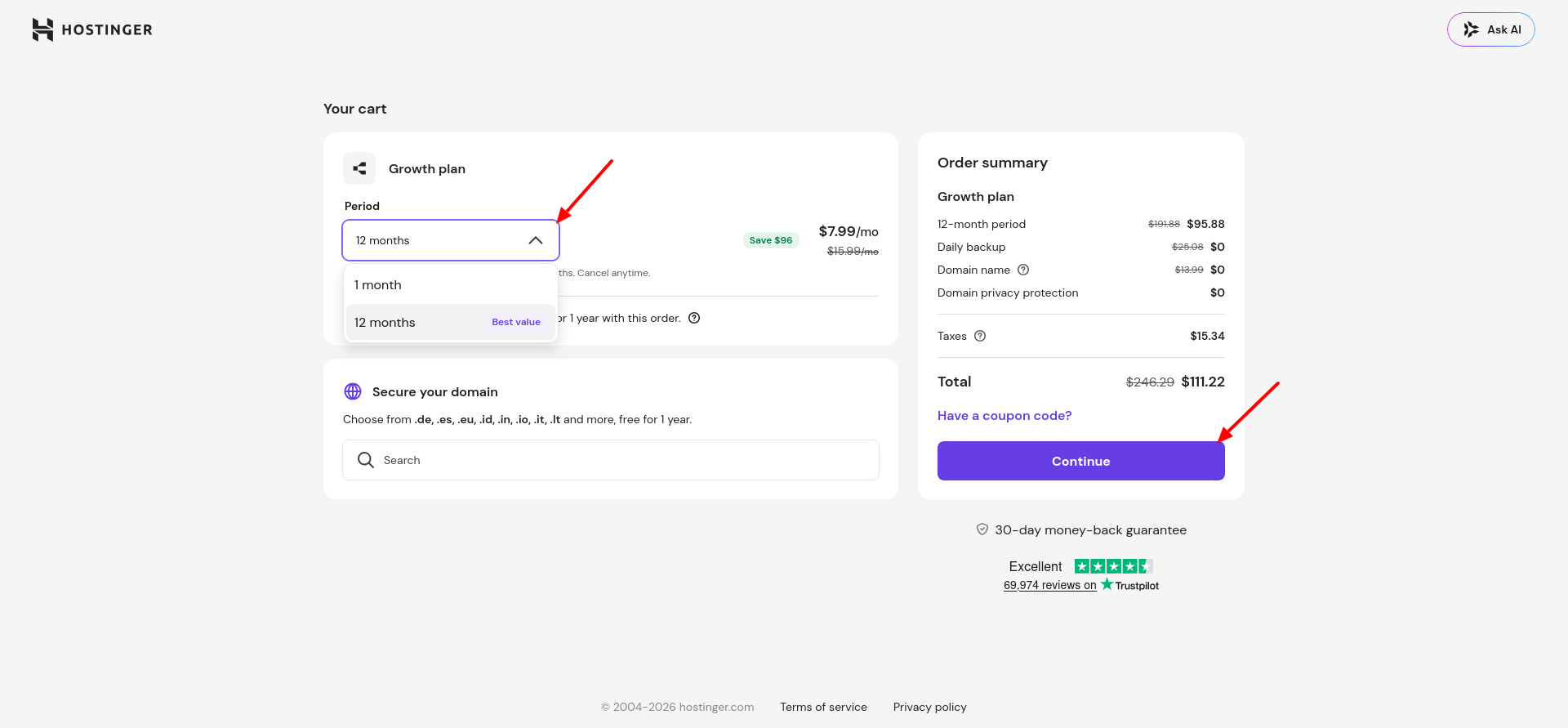Click Domain privacy protection label
This screenshot has height=728, width=1568.
[x=1008, y=293]
